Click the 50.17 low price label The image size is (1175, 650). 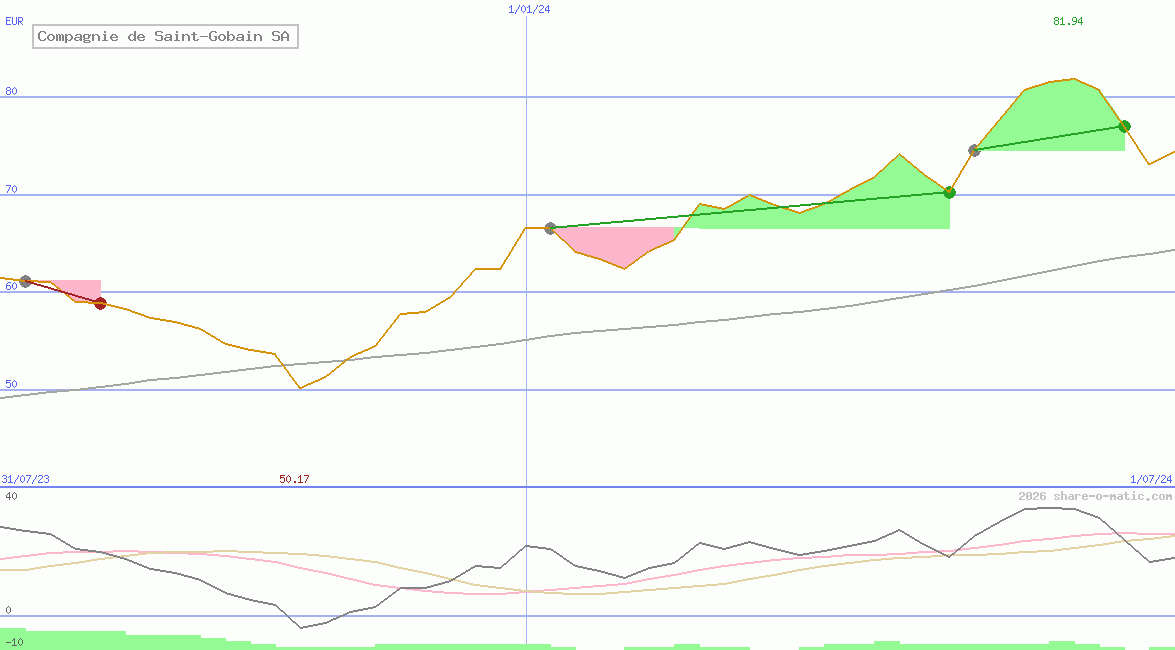(x=294, y=479)
